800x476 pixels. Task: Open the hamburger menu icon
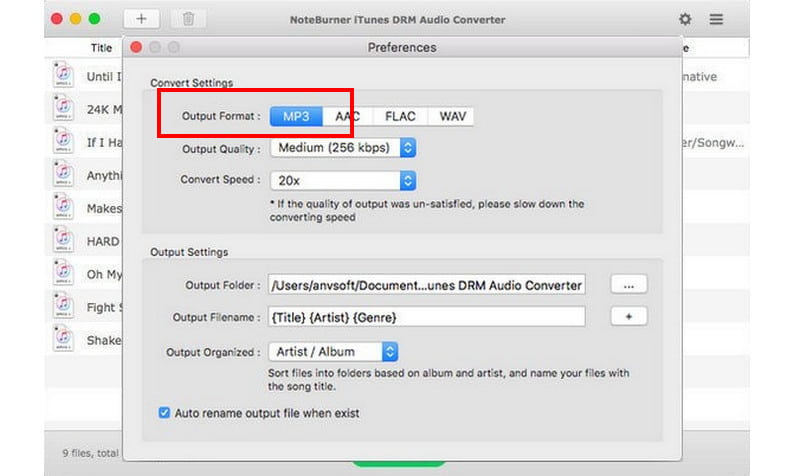coord(716,19)
